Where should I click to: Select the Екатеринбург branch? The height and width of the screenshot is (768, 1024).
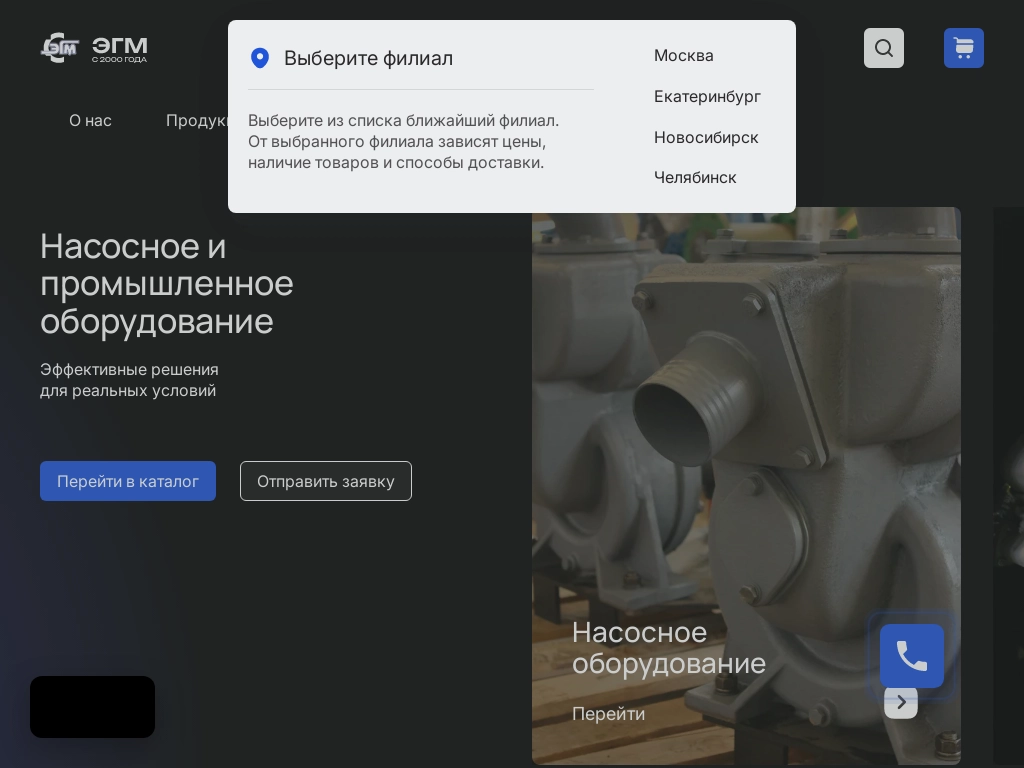707,97
